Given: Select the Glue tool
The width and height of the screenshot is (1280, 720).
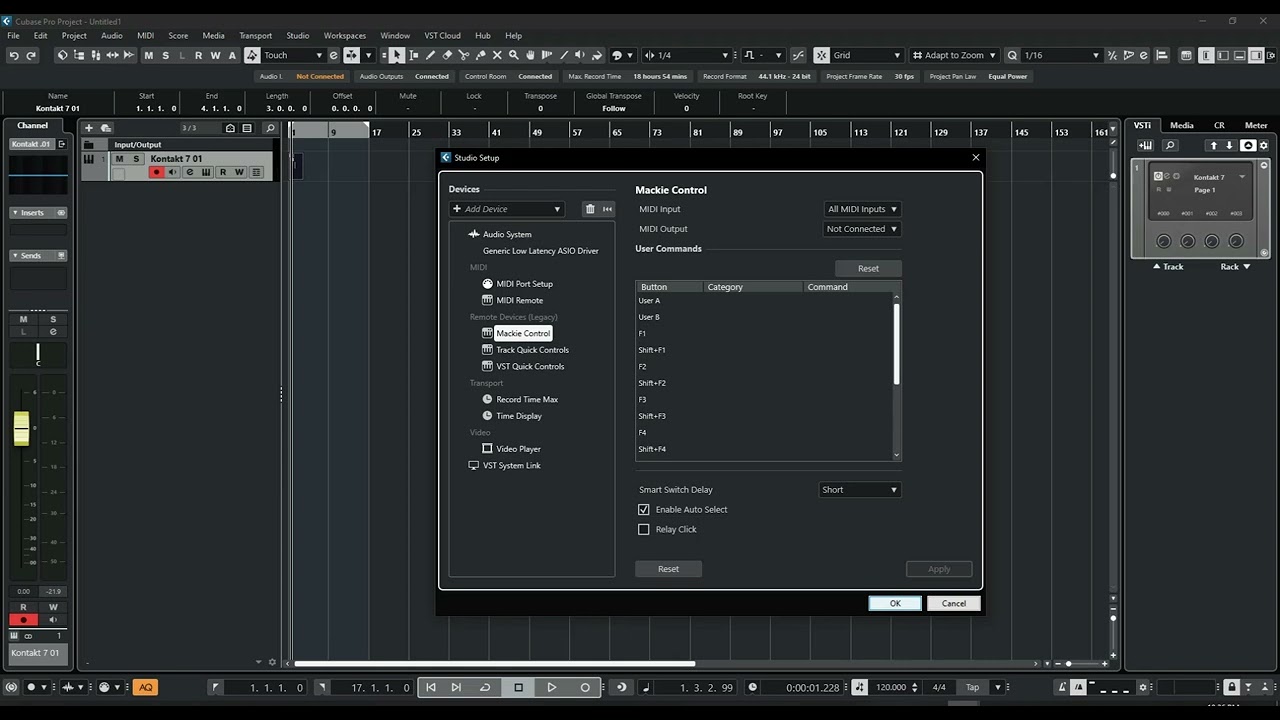Looking at the screenshot, I should (481, 55).
